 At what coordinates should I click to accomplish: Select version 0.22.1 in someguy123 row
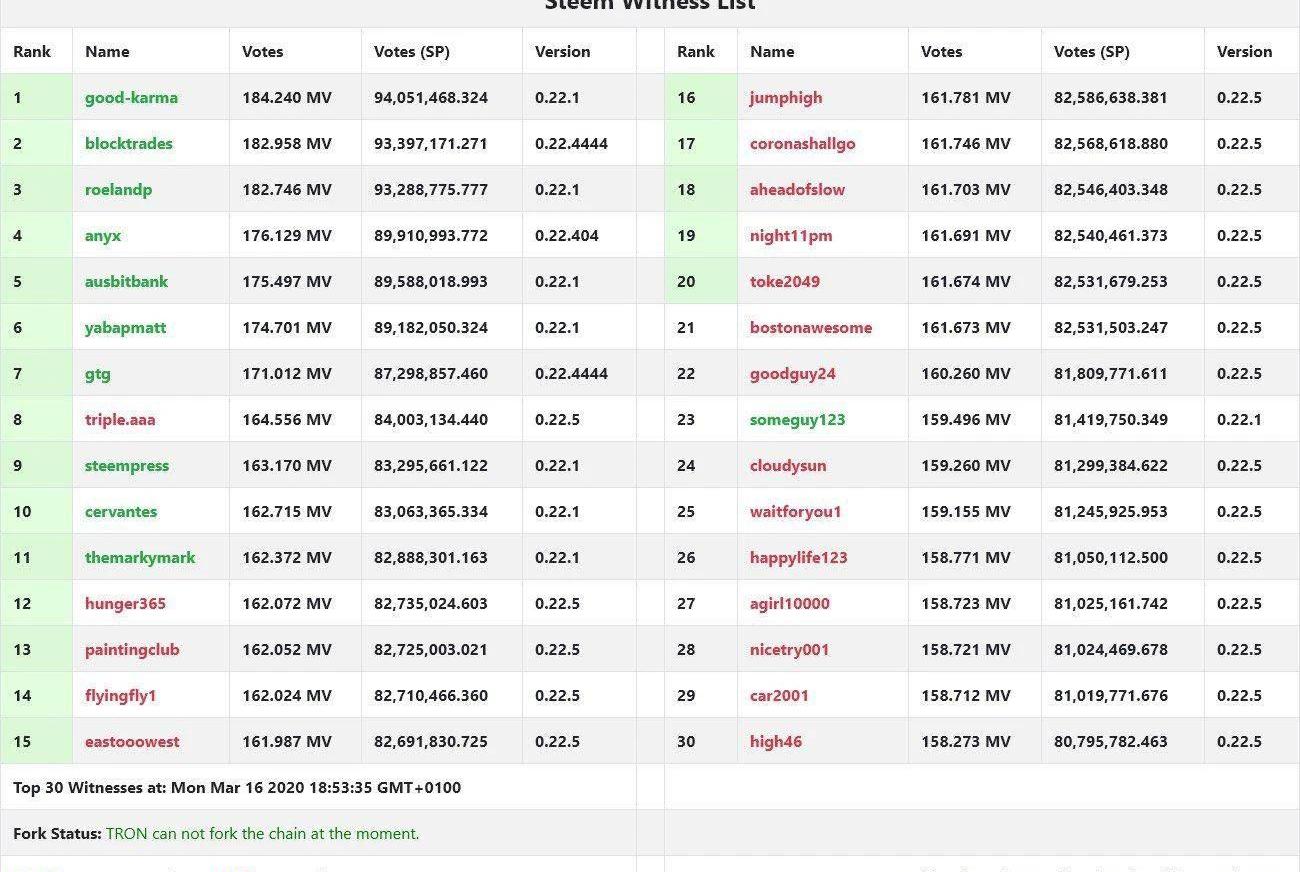click(1239, 420)
